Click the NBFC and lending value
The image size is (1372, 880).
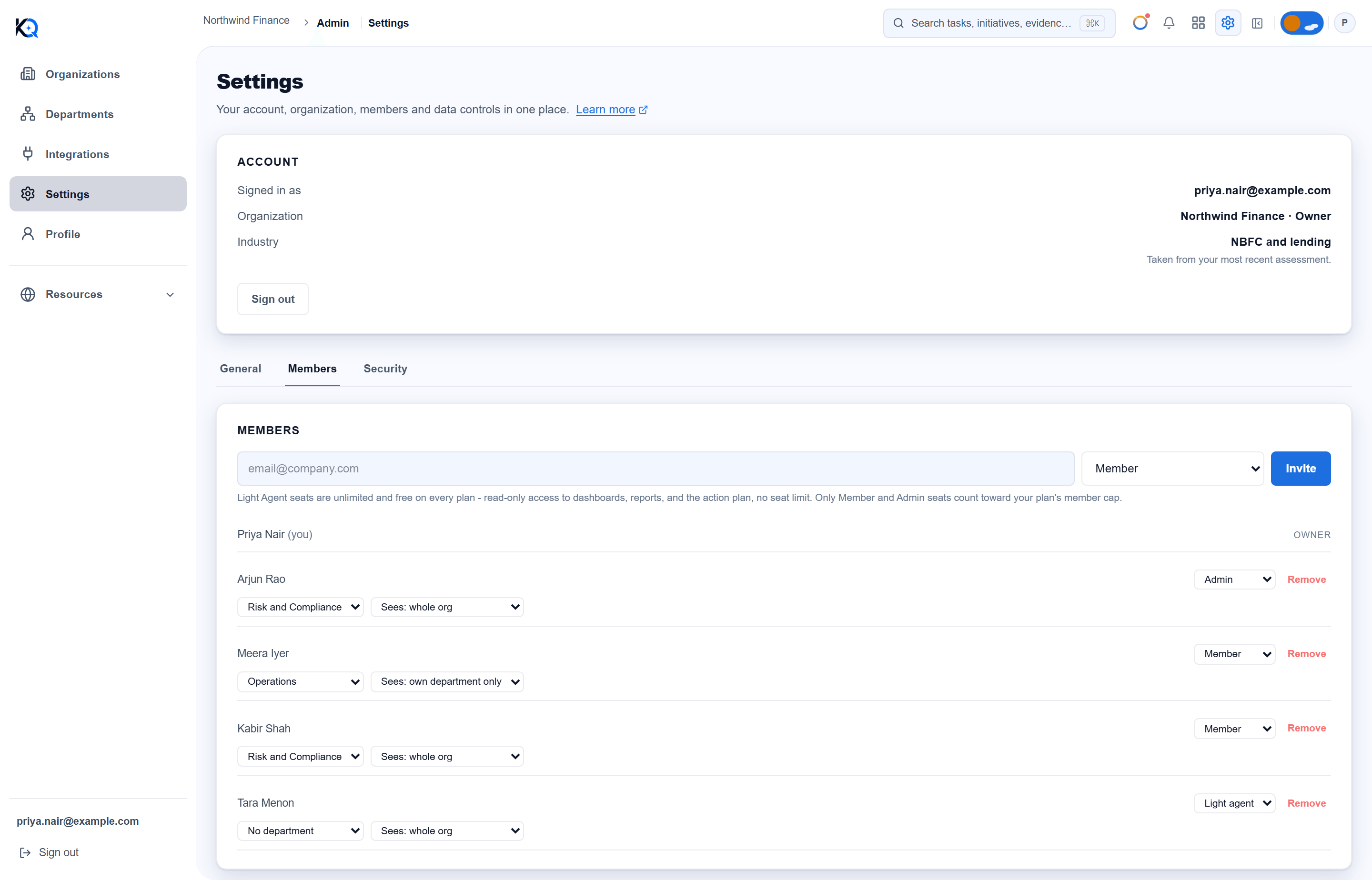pos(1281,242)
